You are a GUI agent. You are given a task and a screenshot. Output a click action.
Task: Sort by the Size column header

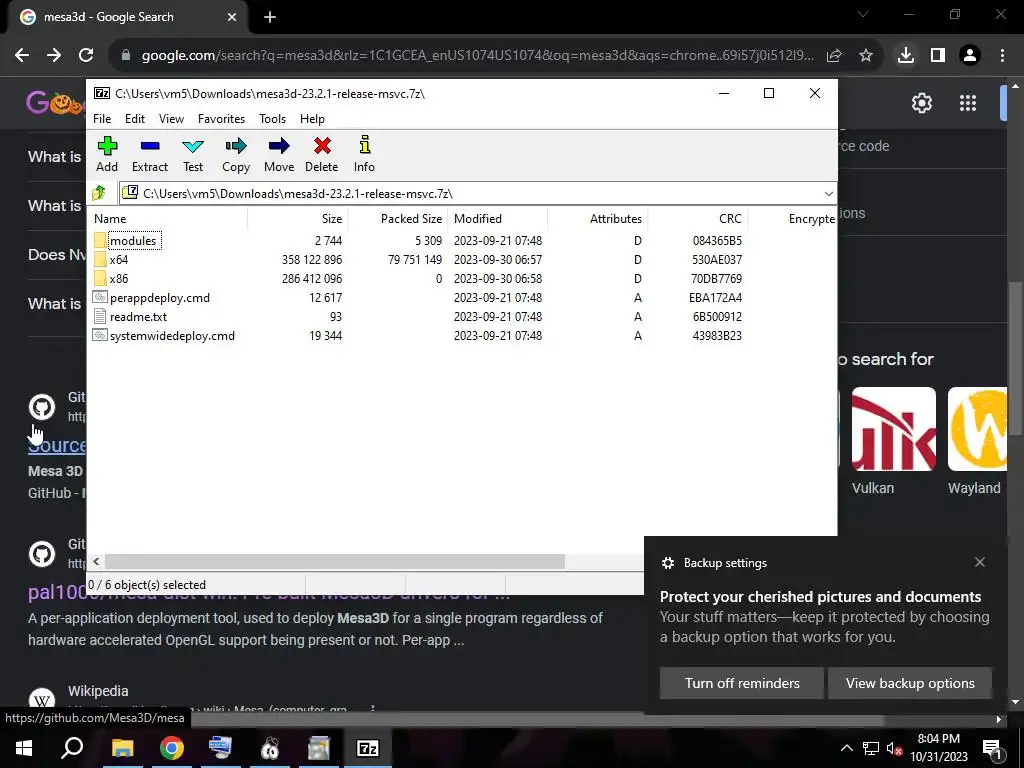(x=297, y=219)
